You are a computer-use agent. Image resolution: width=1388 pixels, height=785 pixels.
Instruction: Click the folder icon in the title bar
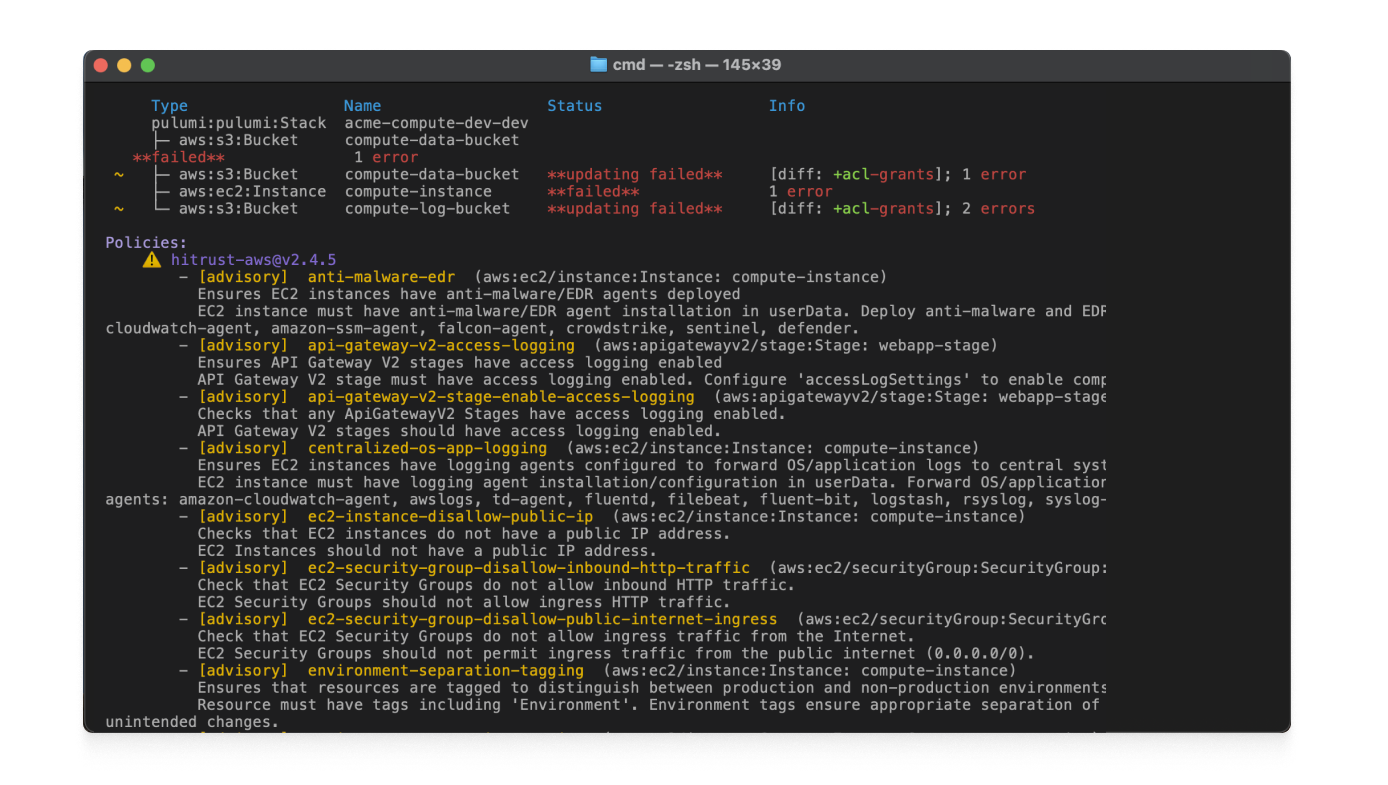coord(599,65)
